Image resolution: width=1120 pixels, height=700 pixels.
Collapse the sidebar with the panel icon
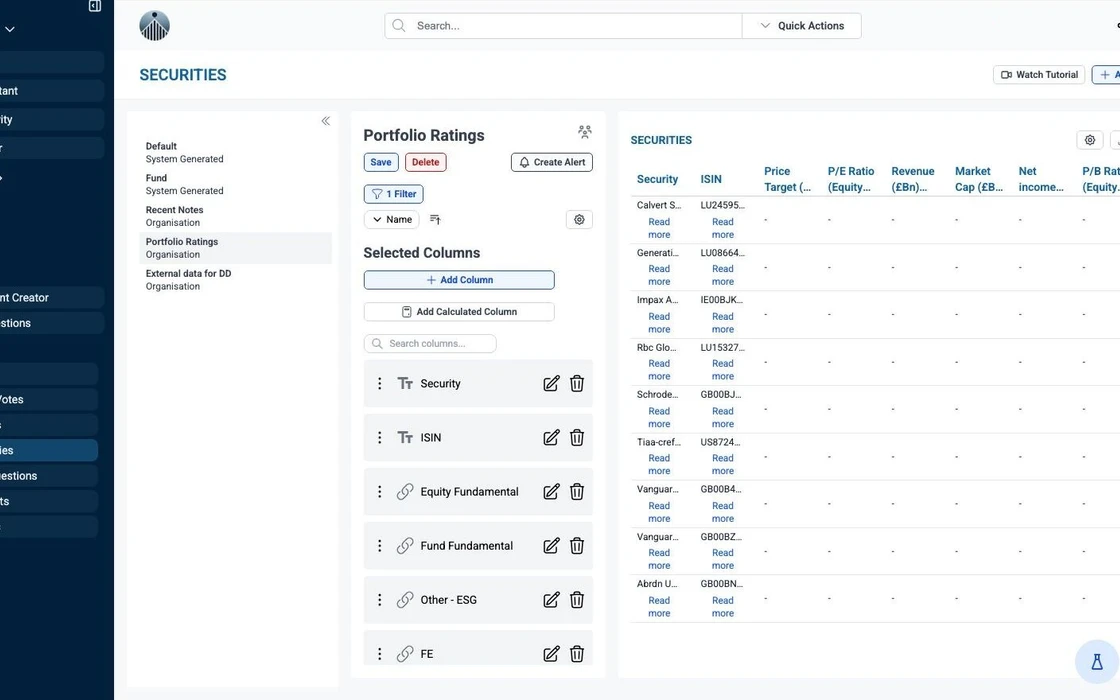[x=95, y=6]
